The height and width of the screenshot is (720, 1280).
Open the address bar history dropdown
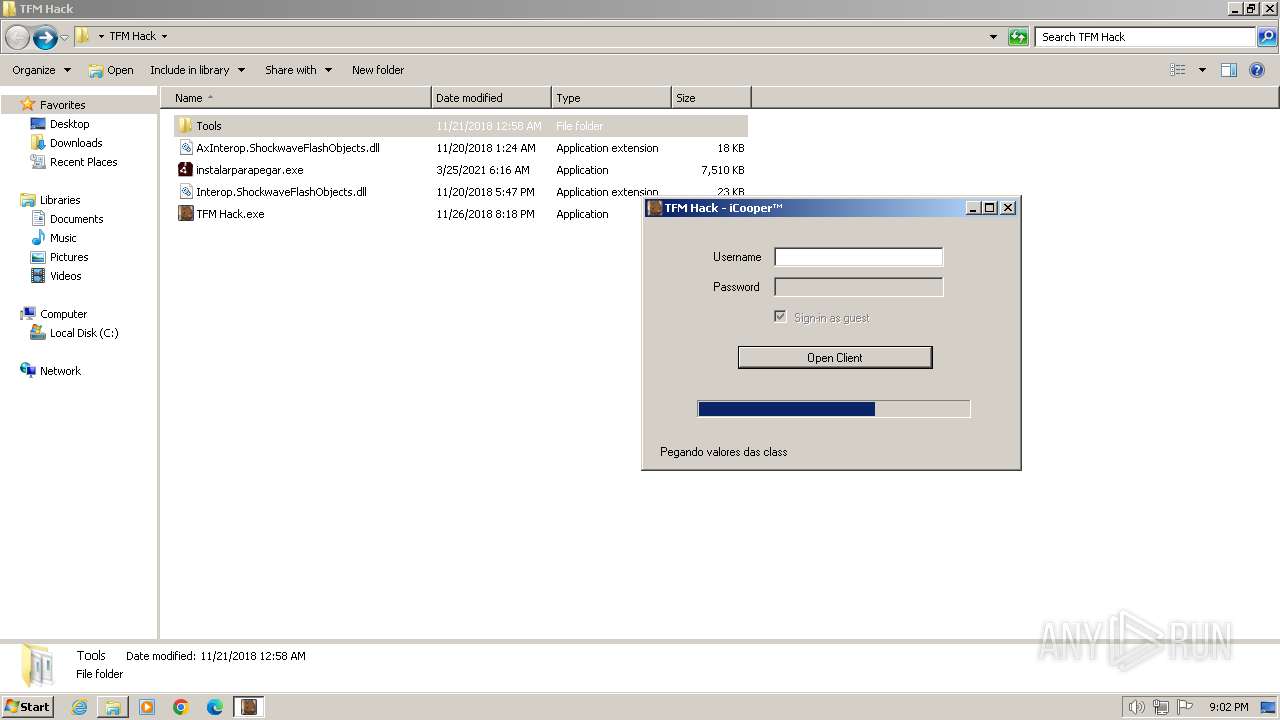click(x=993, y=37)
